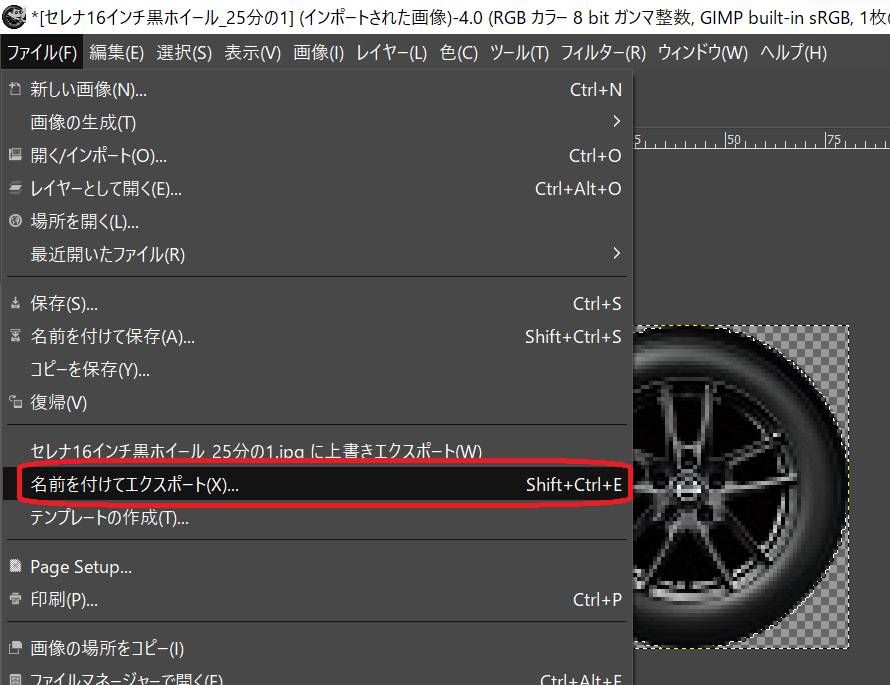Click the save-as icon beside 名前を付けて保存
The image size is (890, 685).
[15, 337]
